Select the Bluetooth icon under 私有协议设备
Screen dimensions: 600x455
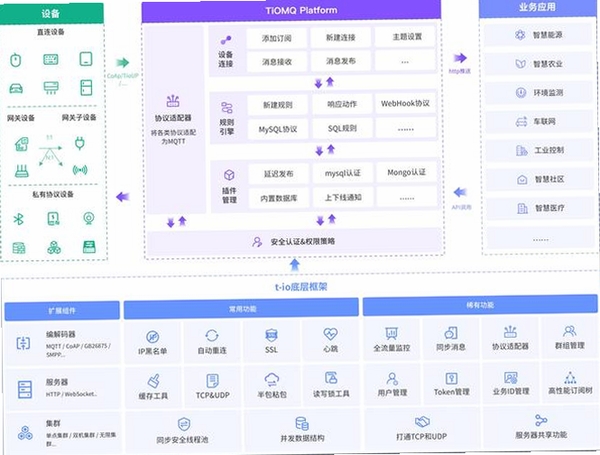point(18,219)
